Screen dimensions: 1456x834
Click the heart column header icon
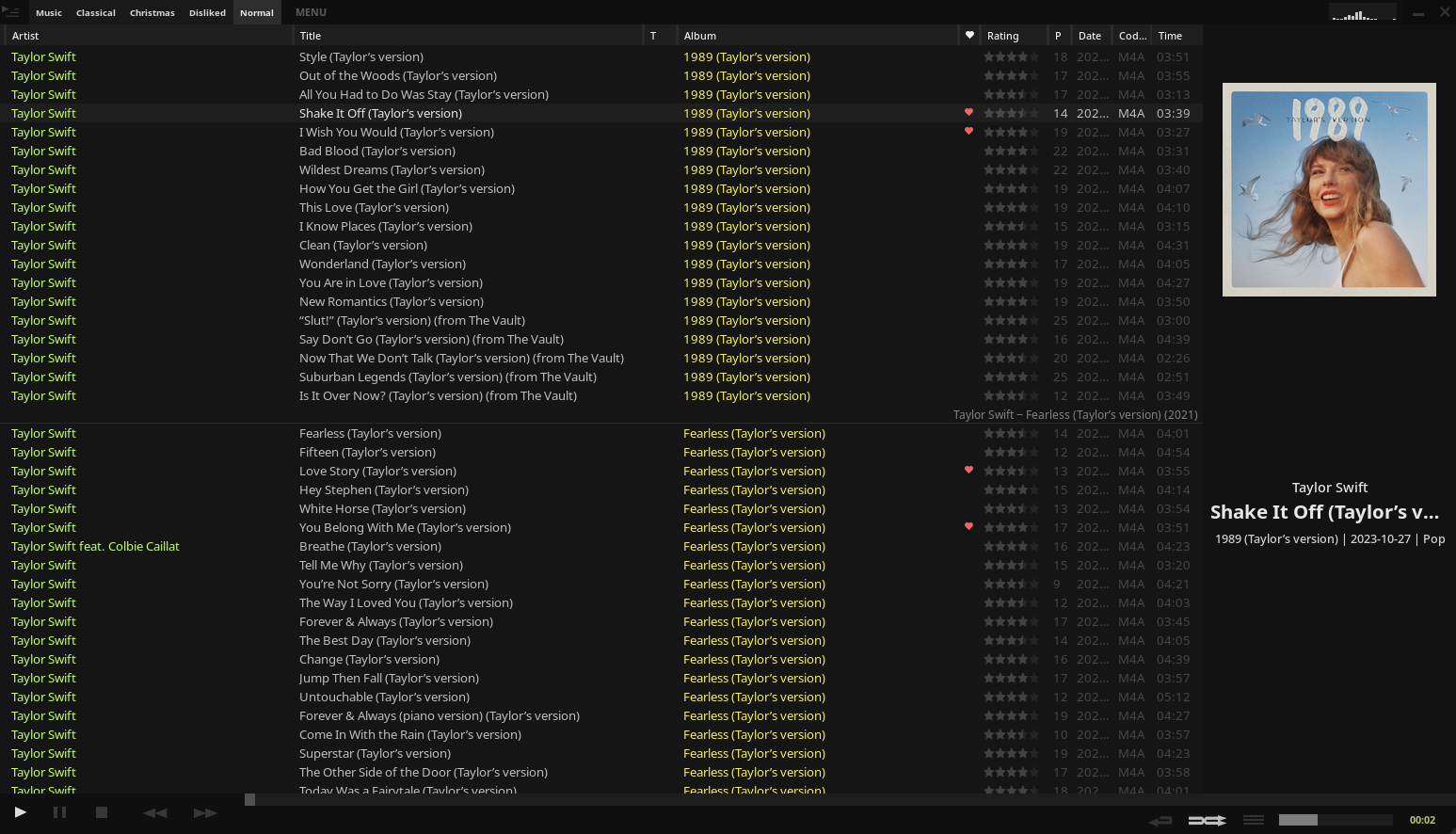tap(969, 36)
